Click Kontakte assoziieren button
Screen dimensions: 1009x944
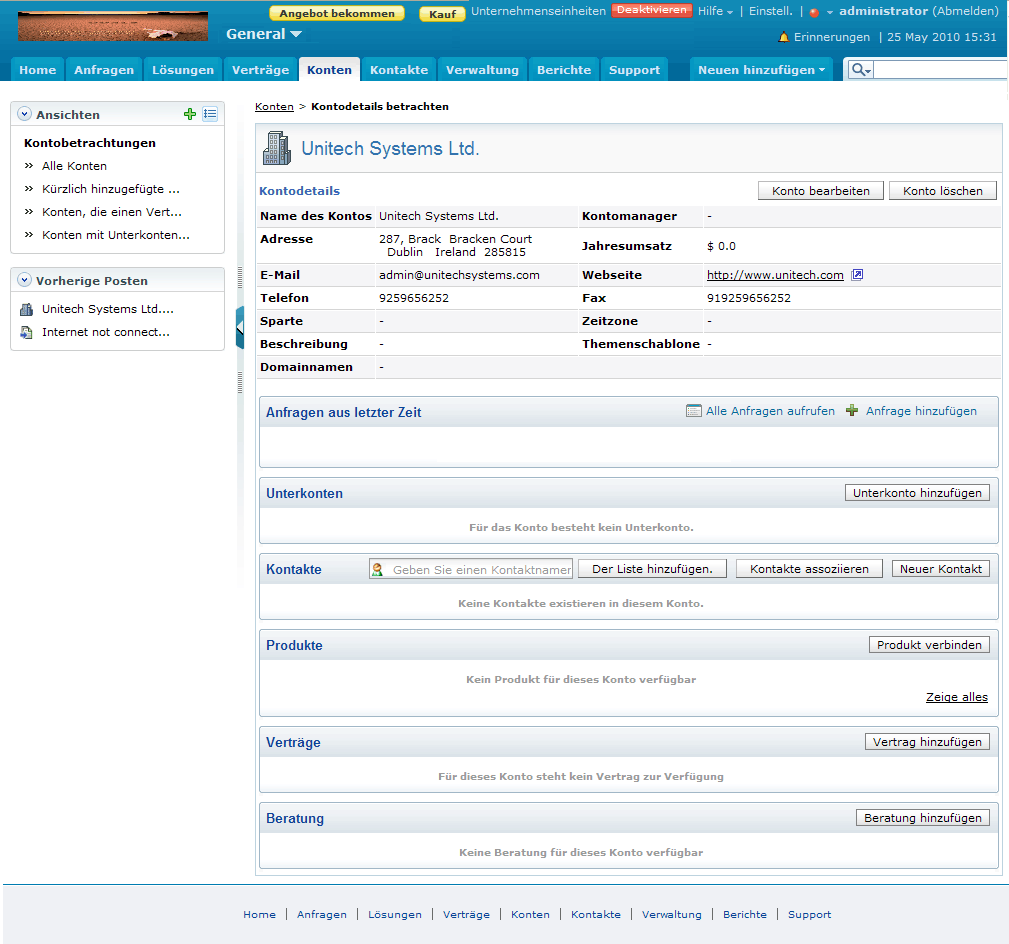pos(809,569)
